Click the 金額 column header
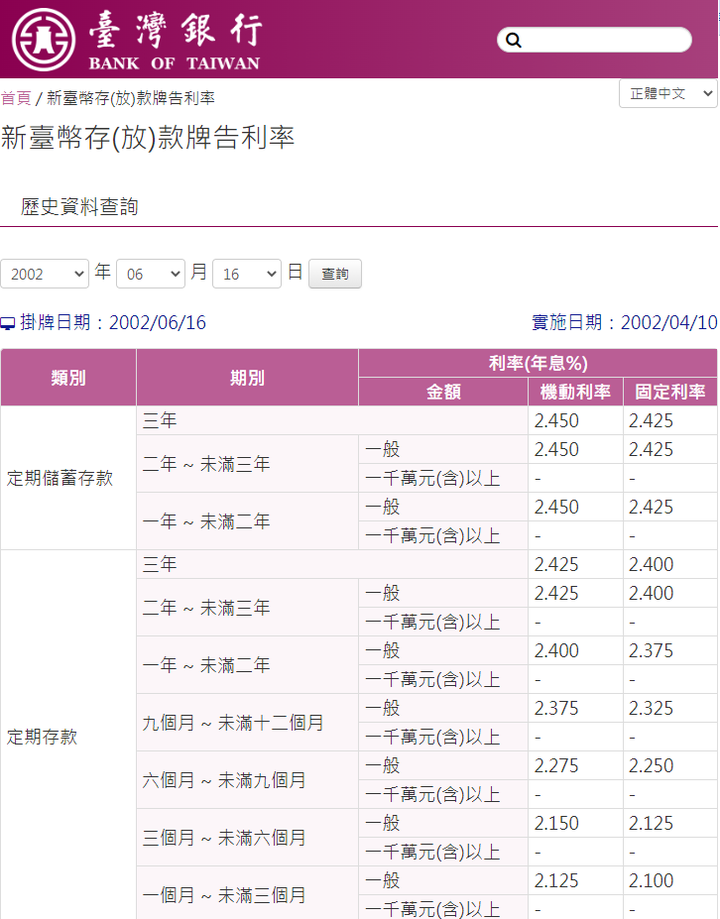This screenshot has width=720, height=919. (x=443, y=392)
